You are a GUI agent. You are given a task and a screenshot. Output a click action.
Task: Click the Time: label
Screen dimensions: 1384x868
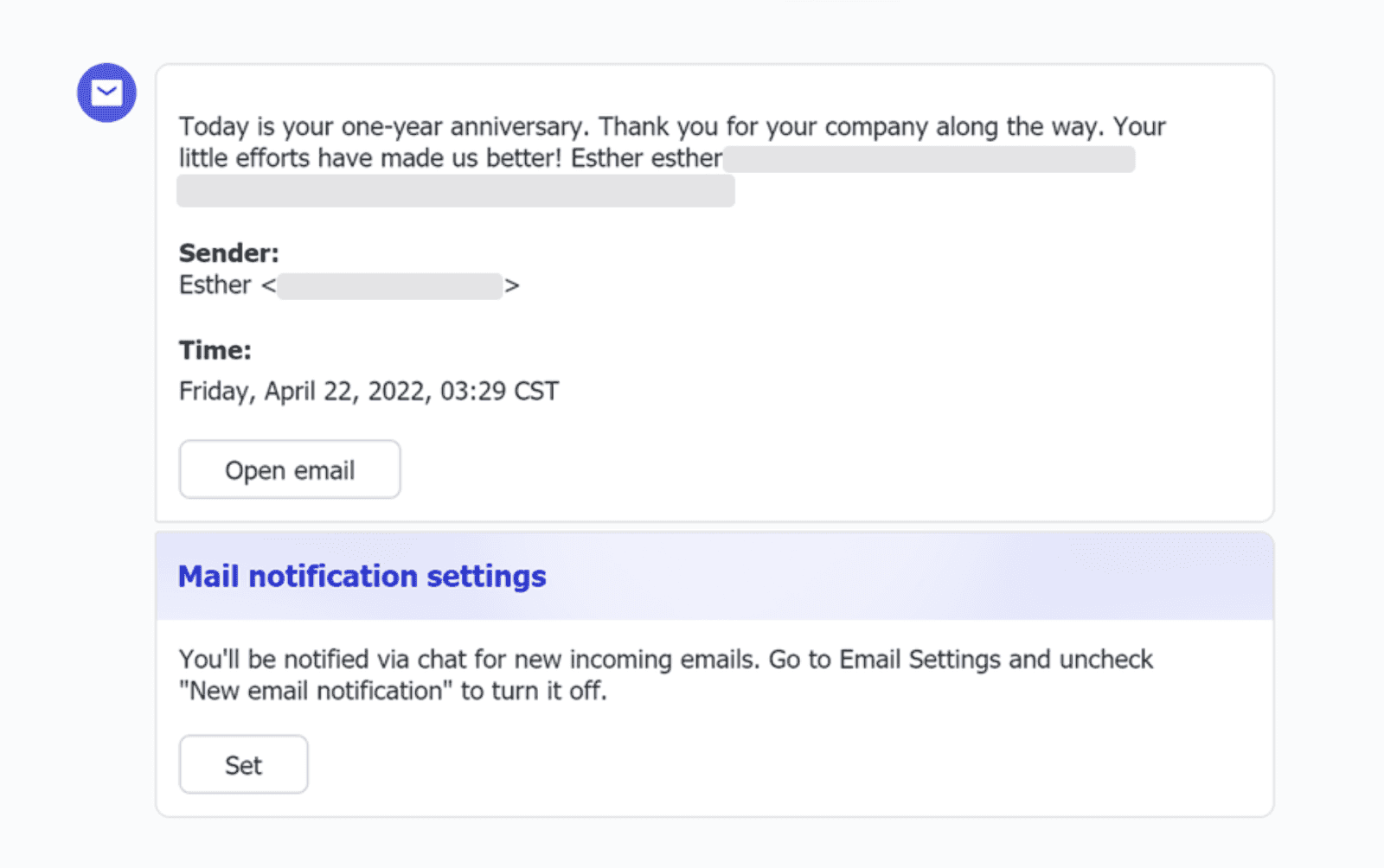pos(215,350)
